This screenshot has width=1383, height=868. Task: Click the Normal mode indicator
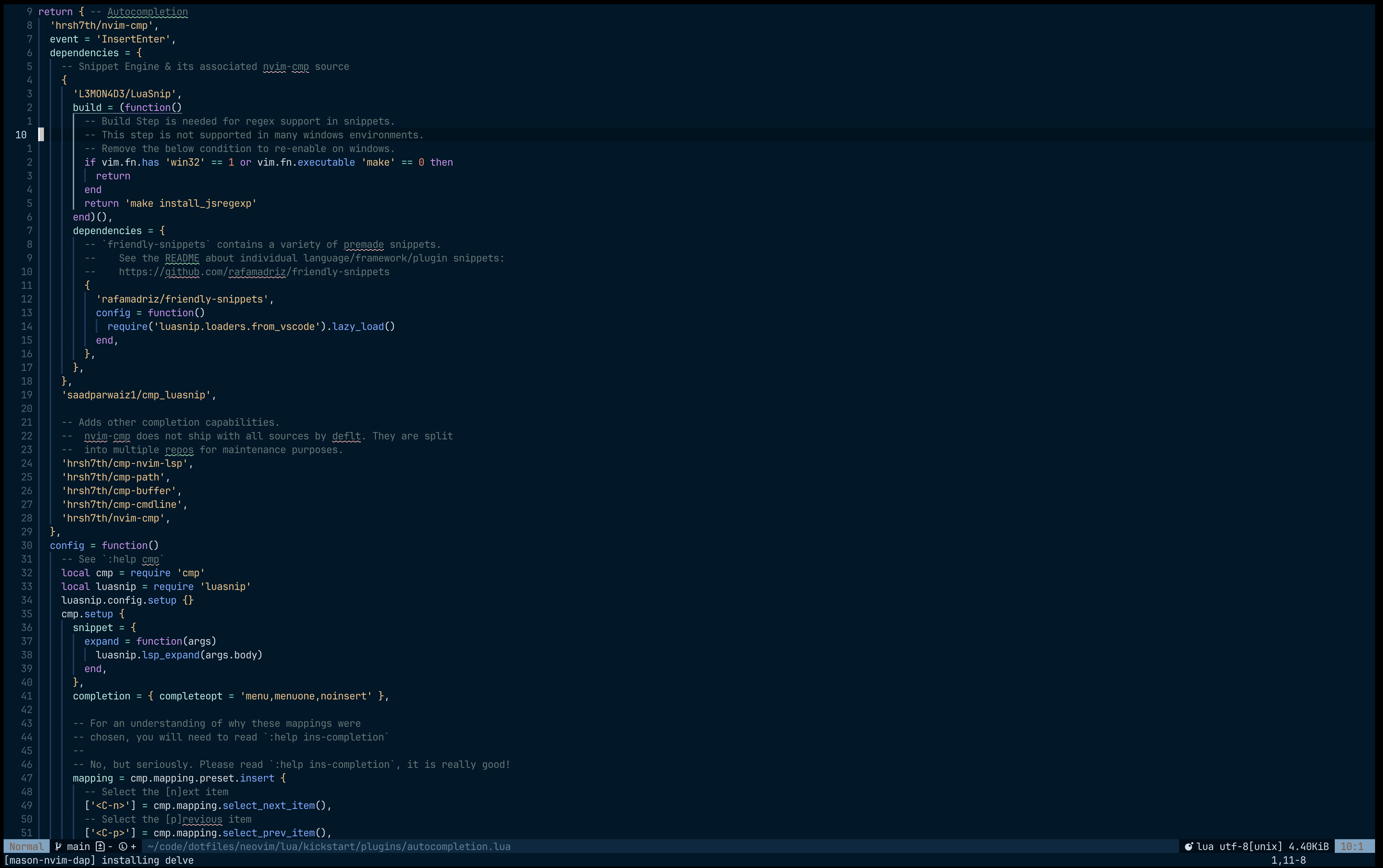(x=26, y=846)
